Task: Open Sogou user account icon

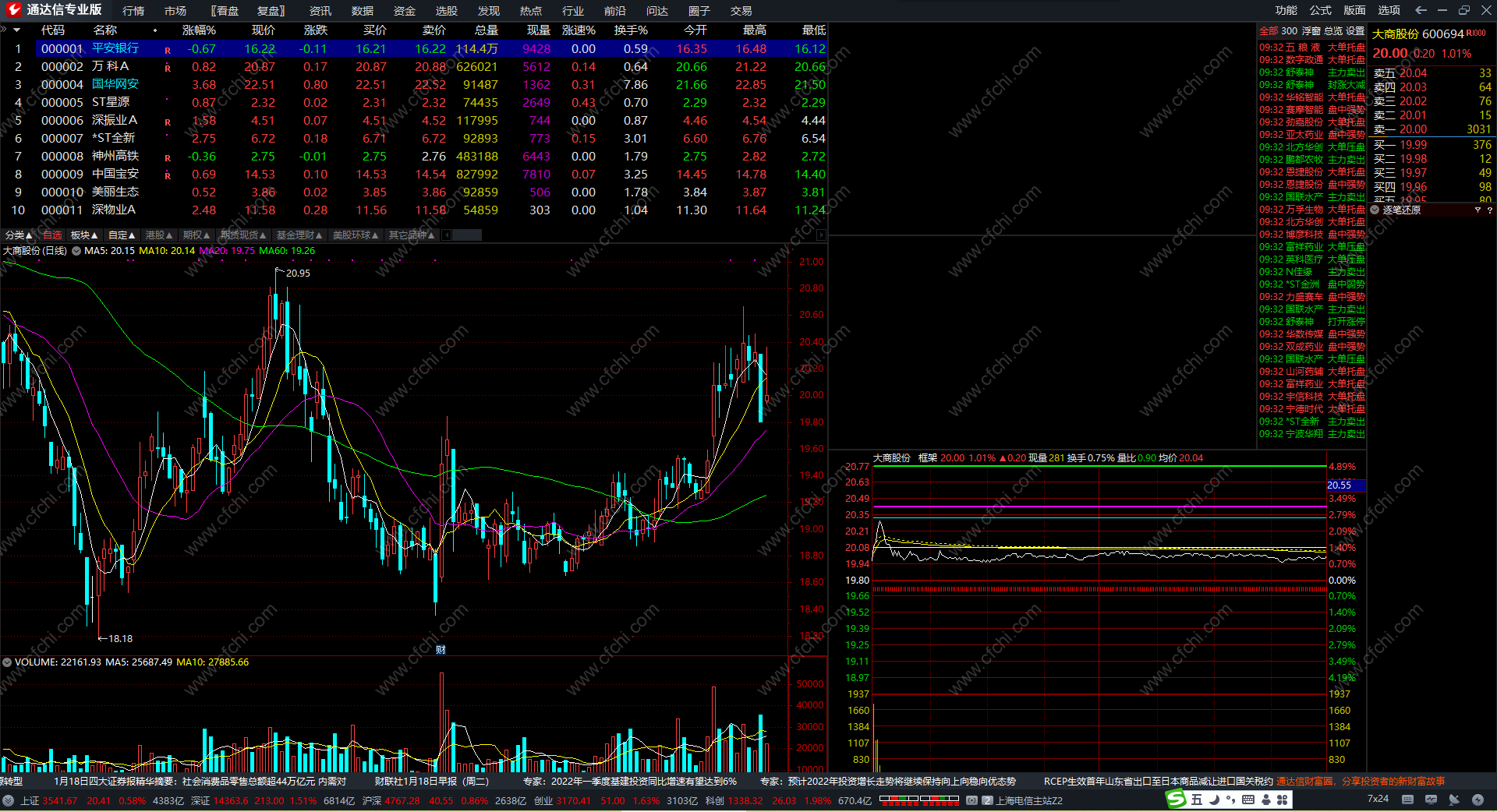Action: coord(1265,800)
